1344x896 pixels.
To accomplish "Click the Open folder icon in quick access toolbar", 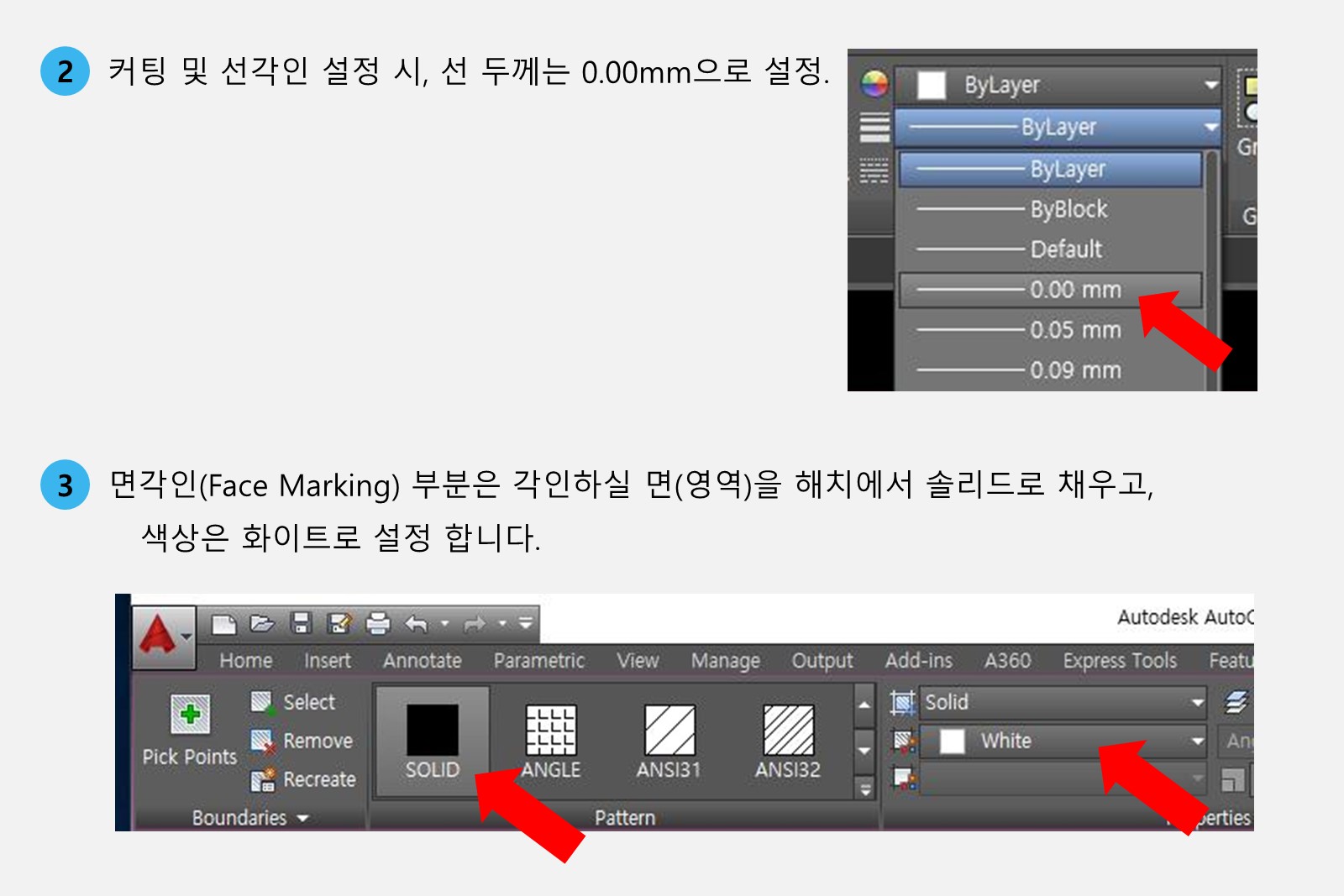I will coord(262,623).
